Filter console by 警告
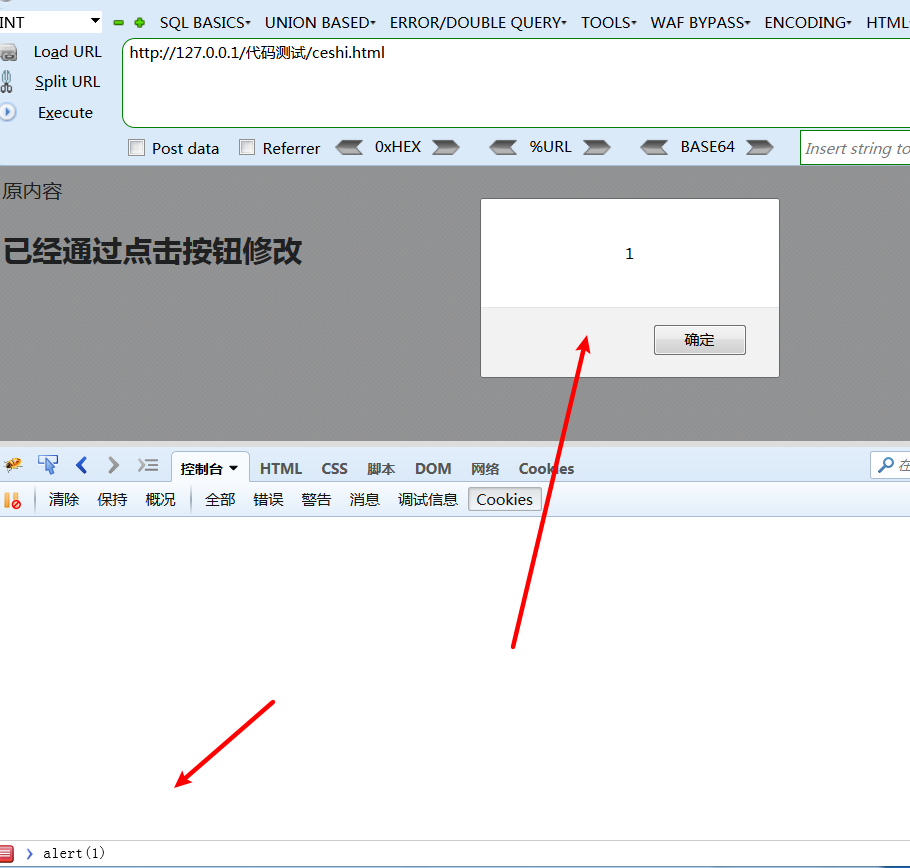910x868 pixels. [x=316, y=500]
